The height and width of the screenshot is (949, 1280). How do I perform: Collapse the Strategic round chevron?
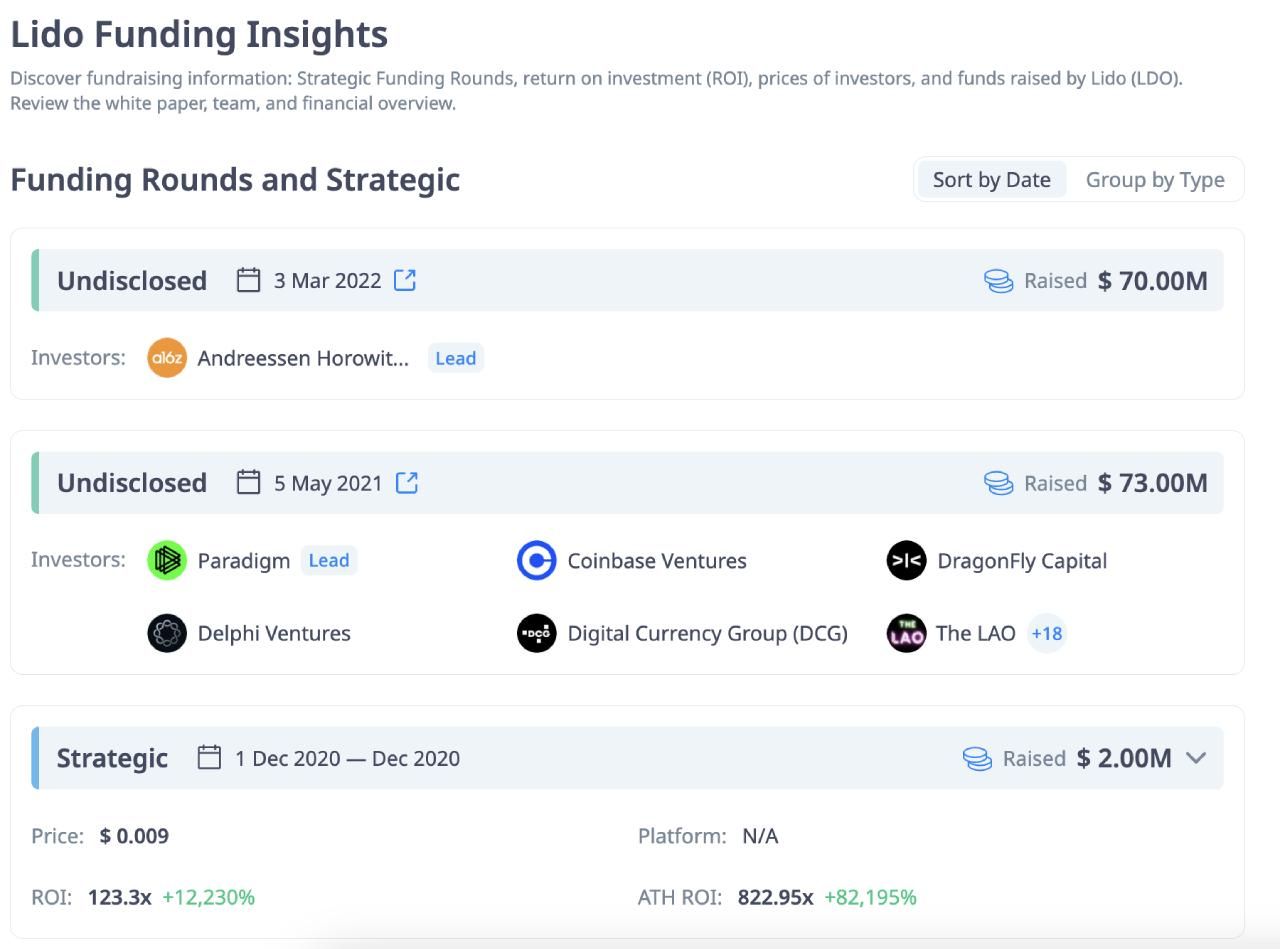pos(1195,758)
